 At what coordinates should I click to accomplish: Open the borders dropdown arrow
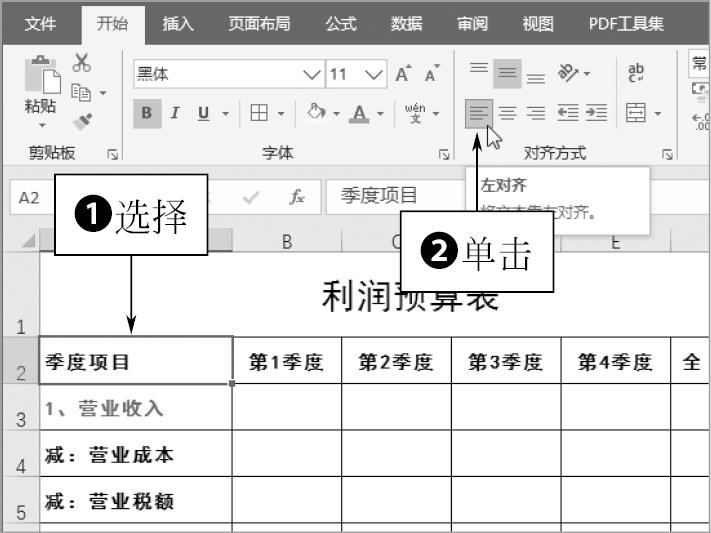coord(281,113)
